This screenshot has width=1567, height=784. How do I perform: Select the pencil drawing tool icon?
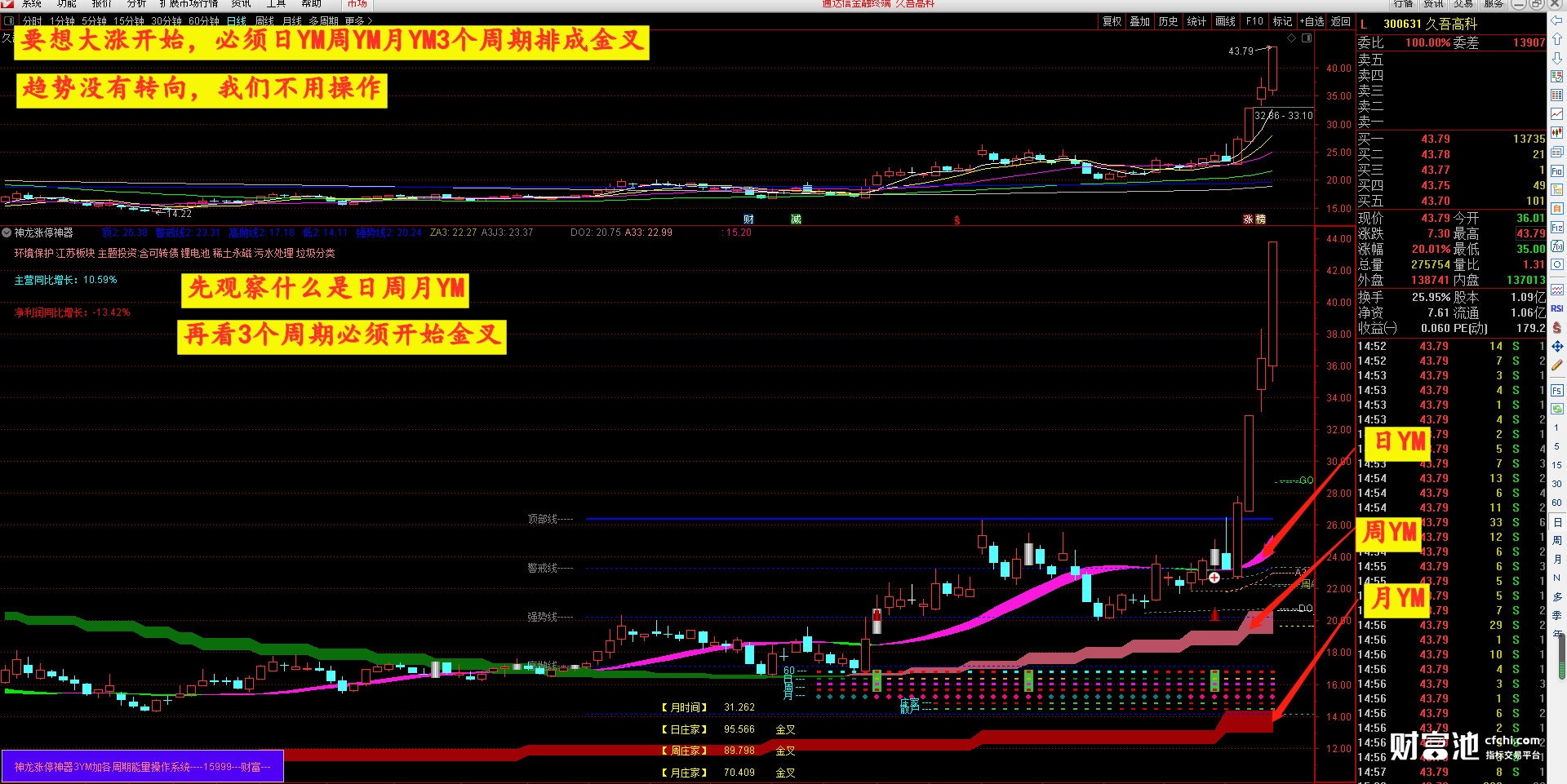point(1557,366)
